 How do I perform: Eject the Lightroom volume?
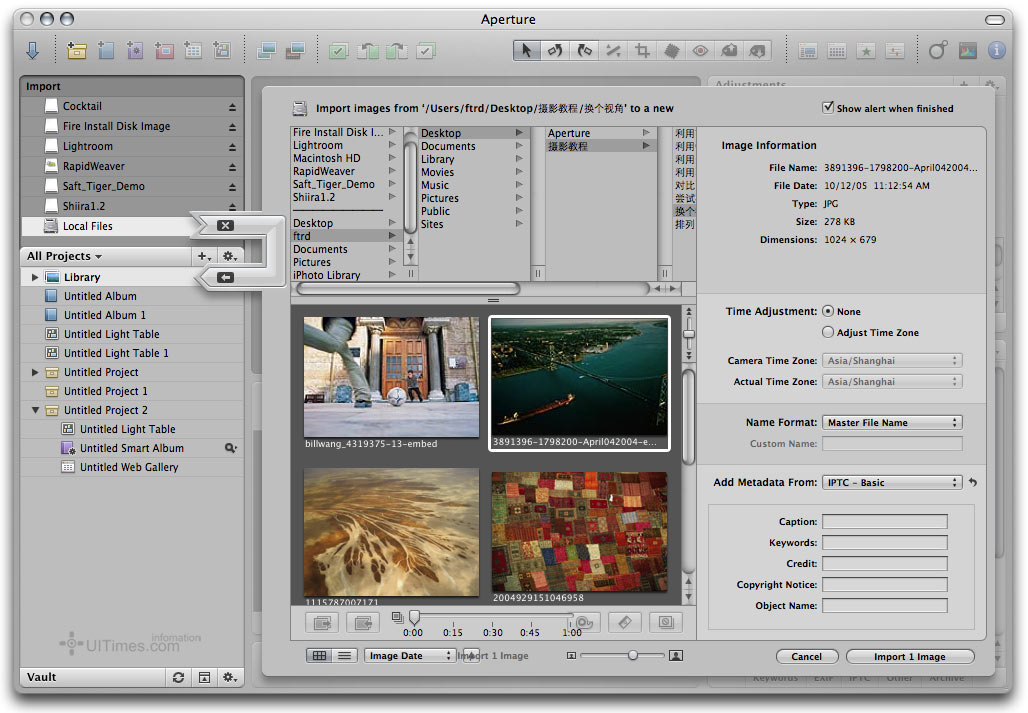click(x=232, y=147)
